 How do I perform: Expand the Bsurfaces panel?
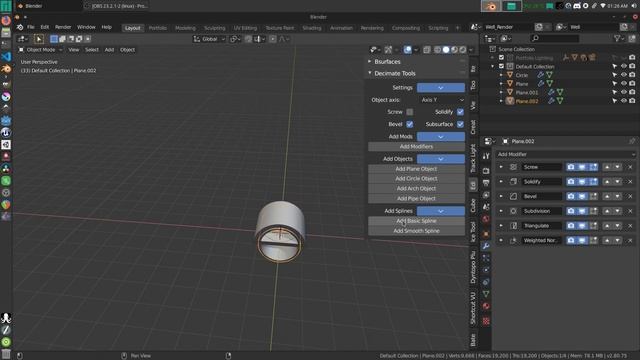(x=387, y=62)
